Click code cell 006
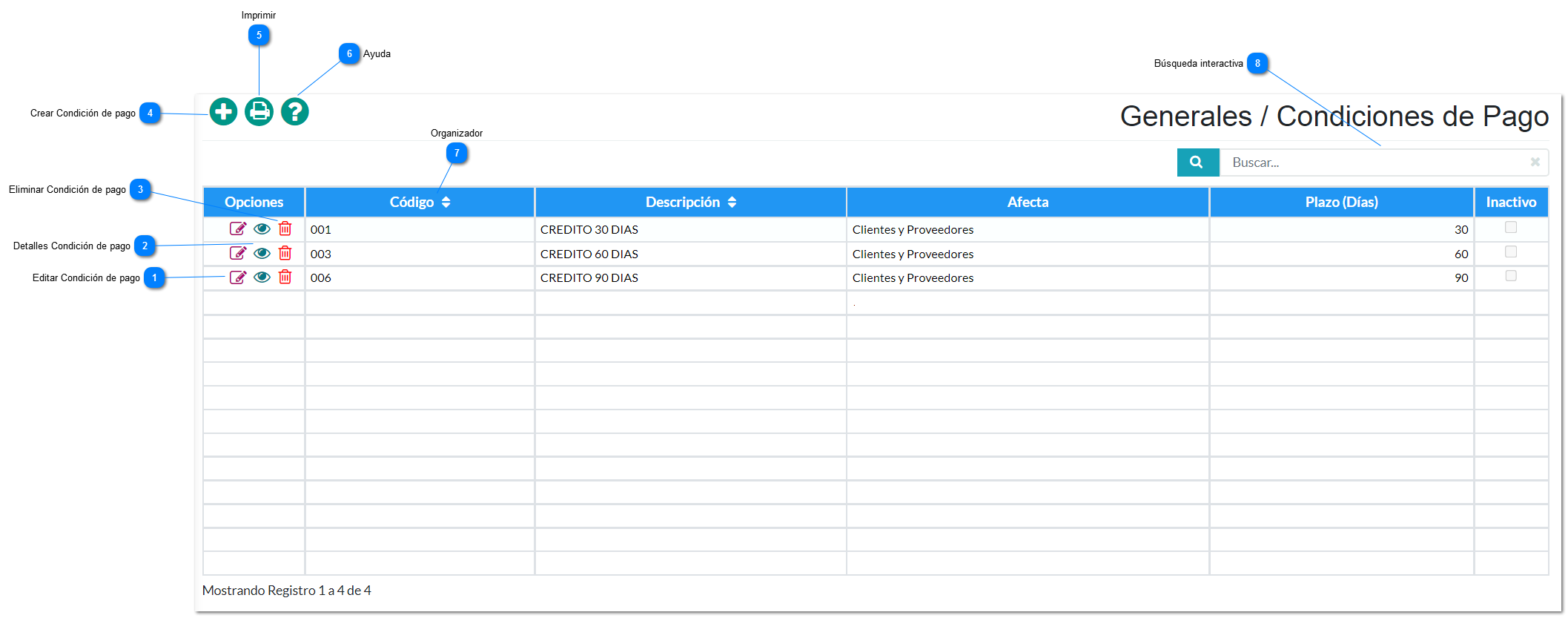Image resolution: width=1568 pixels, height=618 pixels. click(420, 278)
